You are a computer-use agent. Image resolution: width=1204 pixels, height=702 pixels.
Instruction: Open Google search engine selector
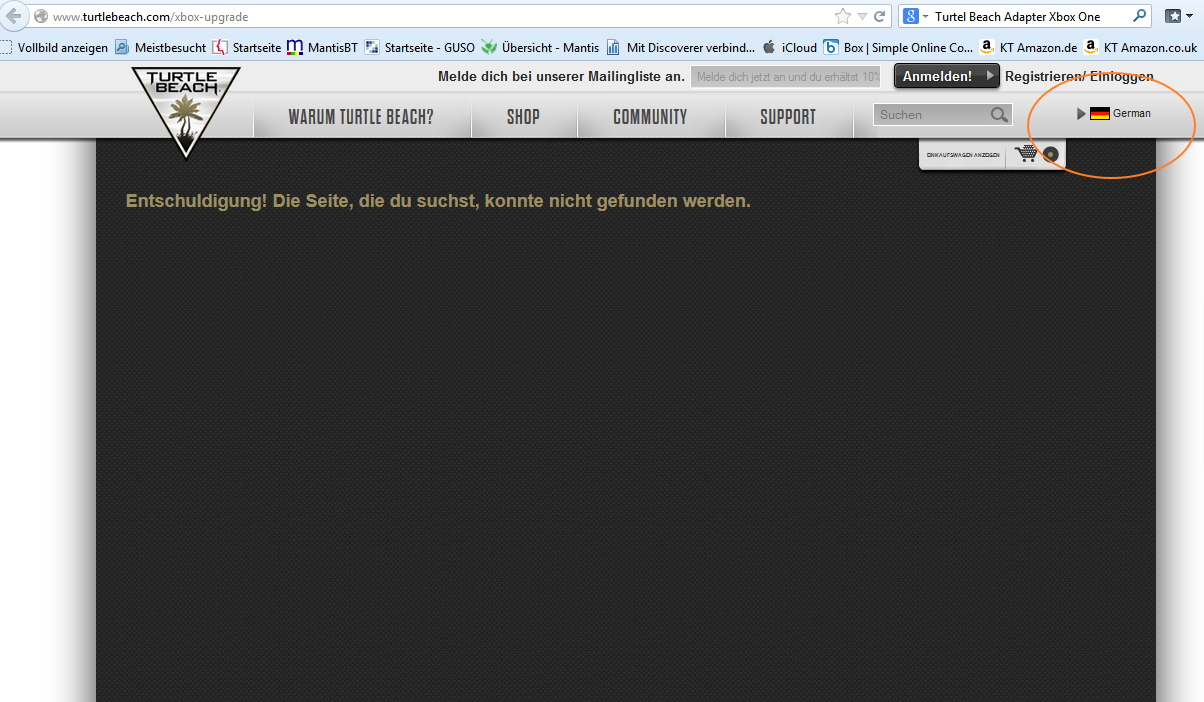pos(916,16)
